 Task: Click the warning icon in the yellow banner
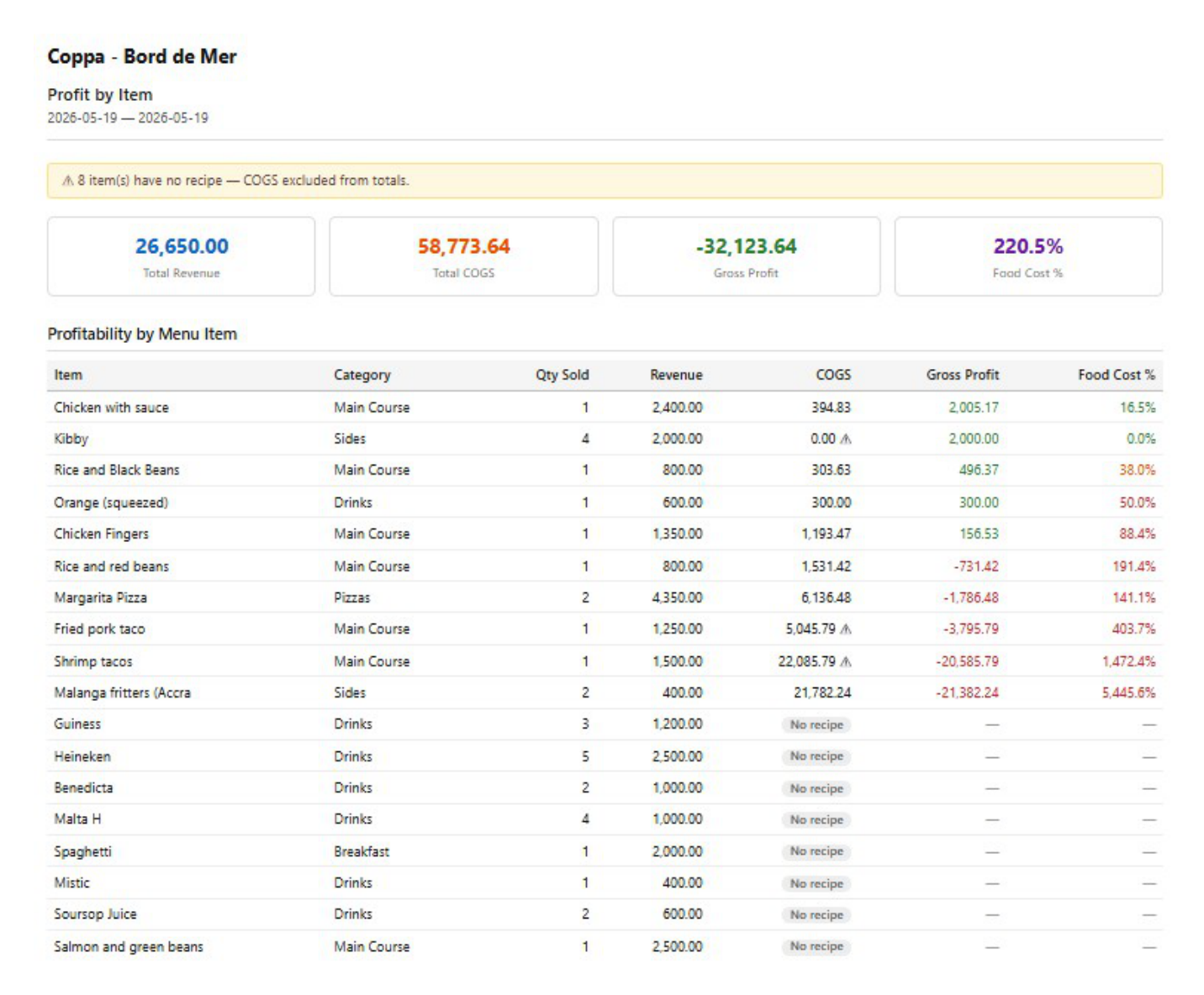(67, 181)
